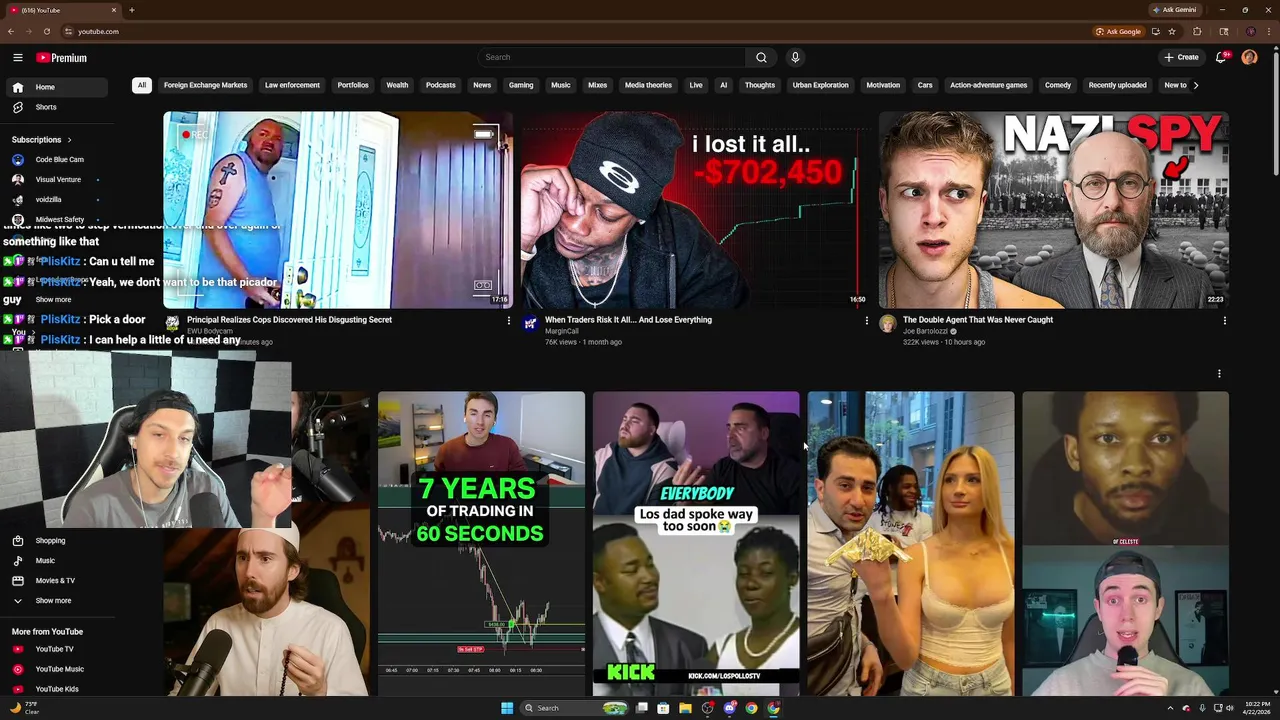
Task: Reload the page in Chrome
Action: 47,31
